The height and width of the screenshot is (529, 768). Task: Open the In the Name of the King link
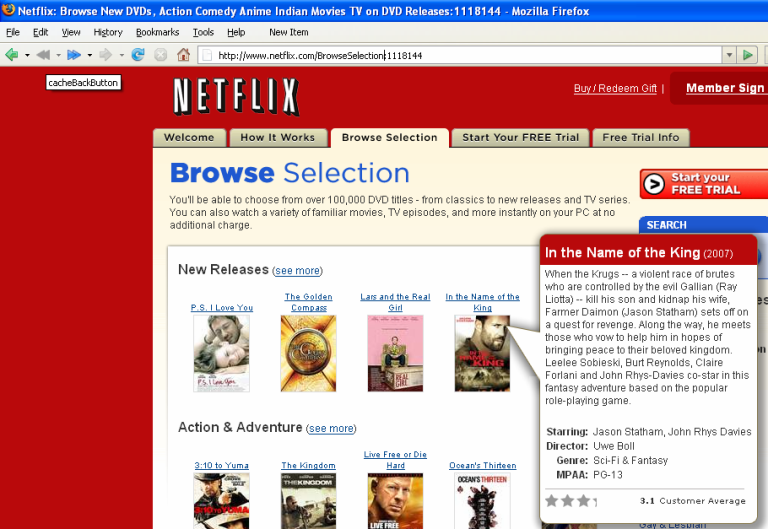click(x=482, y=302)
